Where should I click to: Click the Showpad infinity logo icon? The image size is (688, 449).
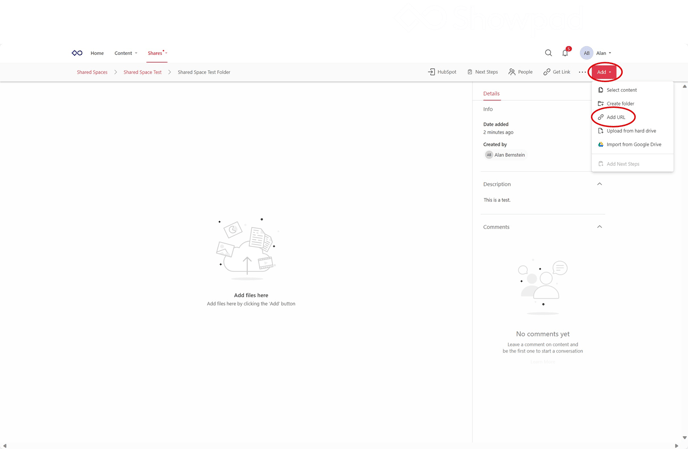[x=77, y=53]
